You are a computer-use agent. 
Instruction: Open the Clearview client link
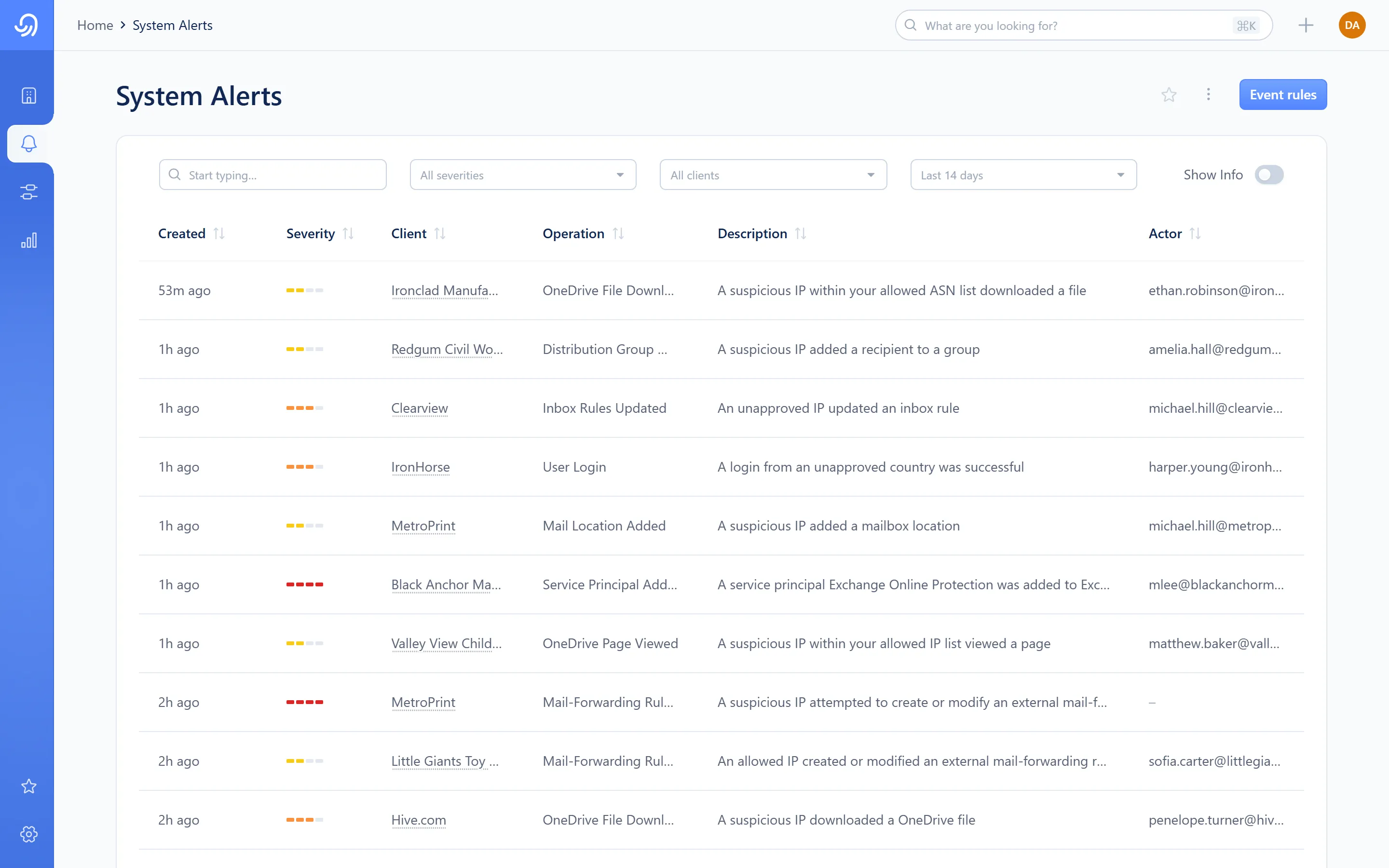(x=420, y=408)
